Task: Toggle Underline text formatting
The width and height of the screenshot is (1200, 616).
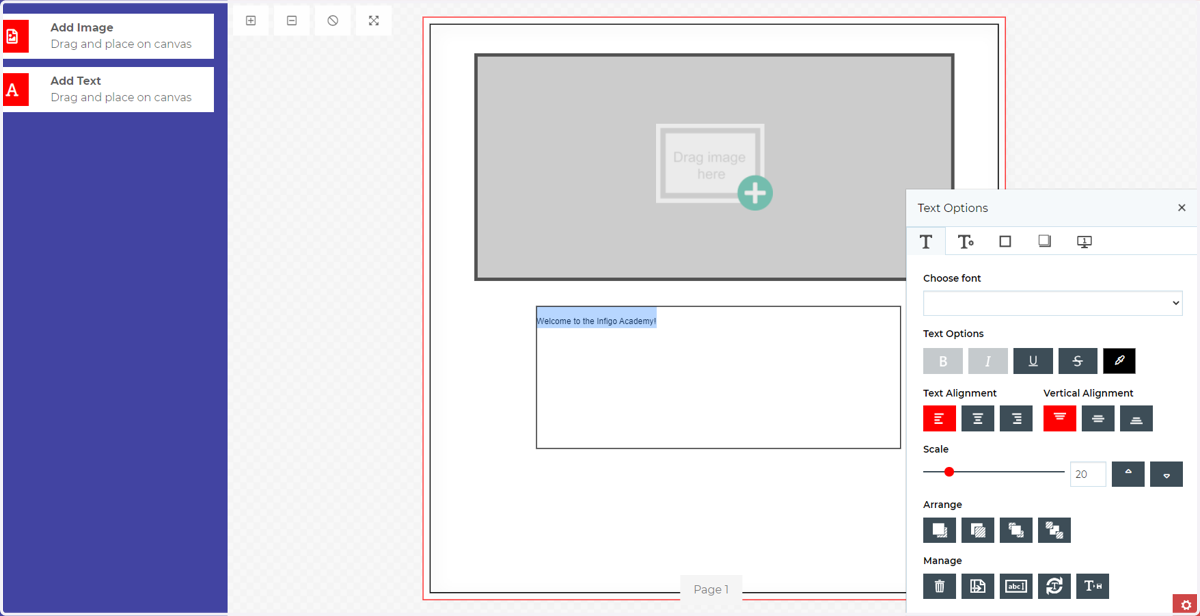Action: (x=1033, y=361)
